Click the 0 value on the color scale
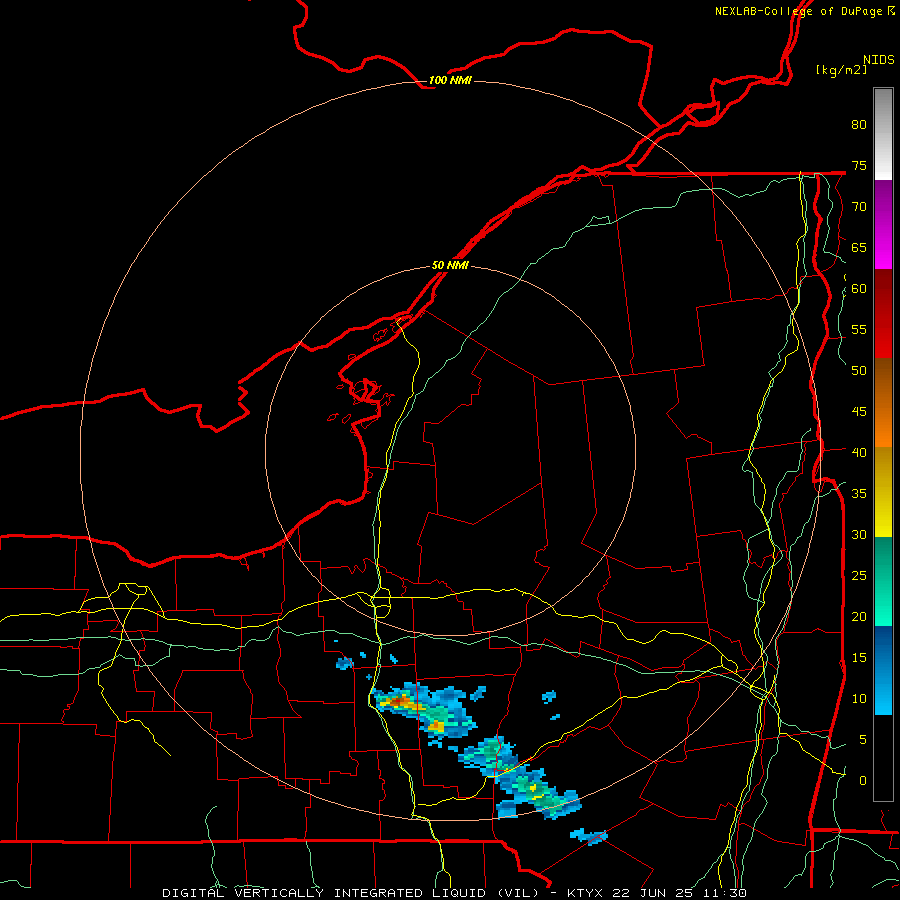Image resolution: width=900 pixels, height=900 pixels. 863,781
